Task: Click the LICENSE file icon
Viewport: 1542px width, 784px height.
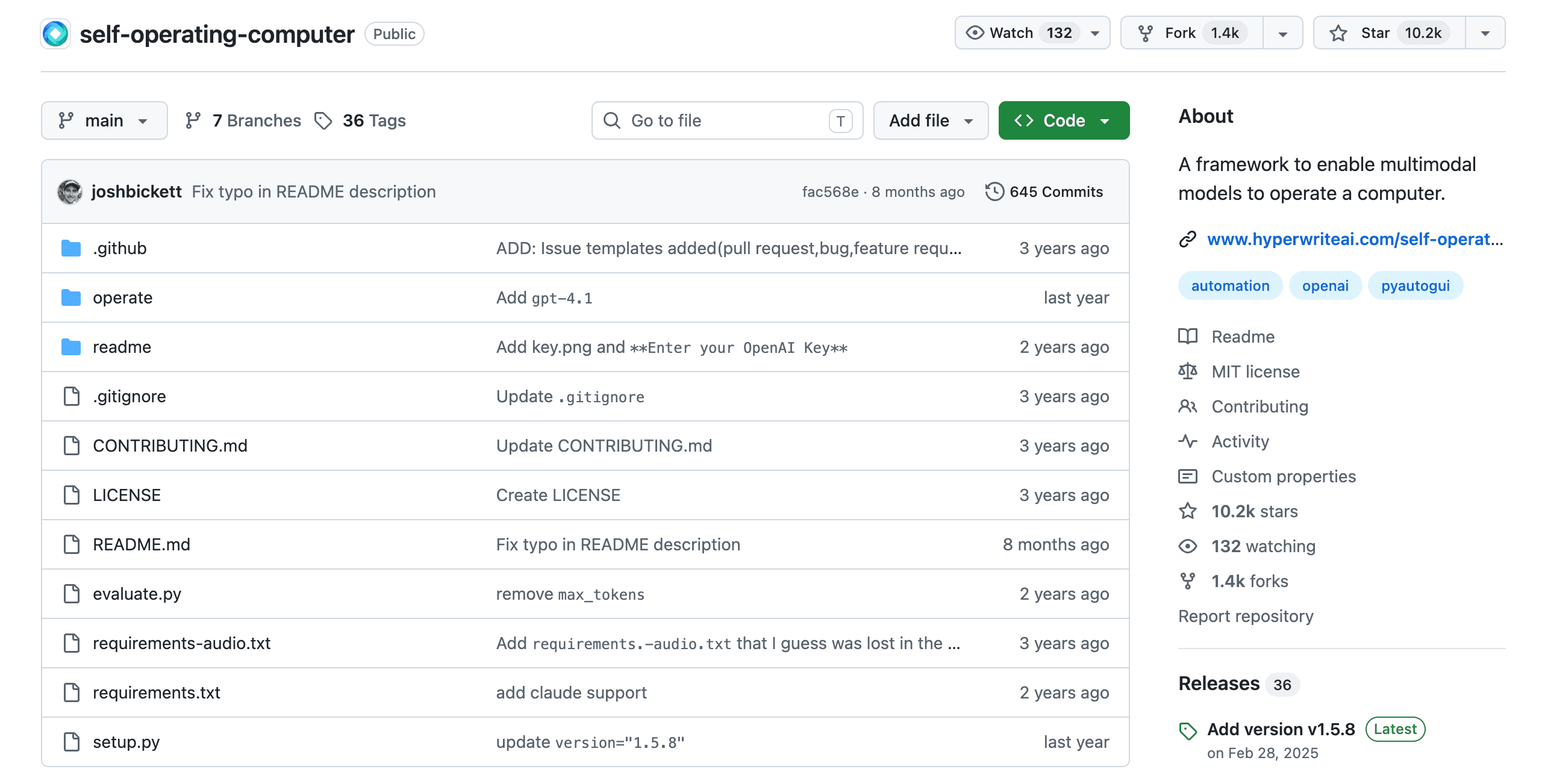Action: pyautogui.click(x=72, y=495)
